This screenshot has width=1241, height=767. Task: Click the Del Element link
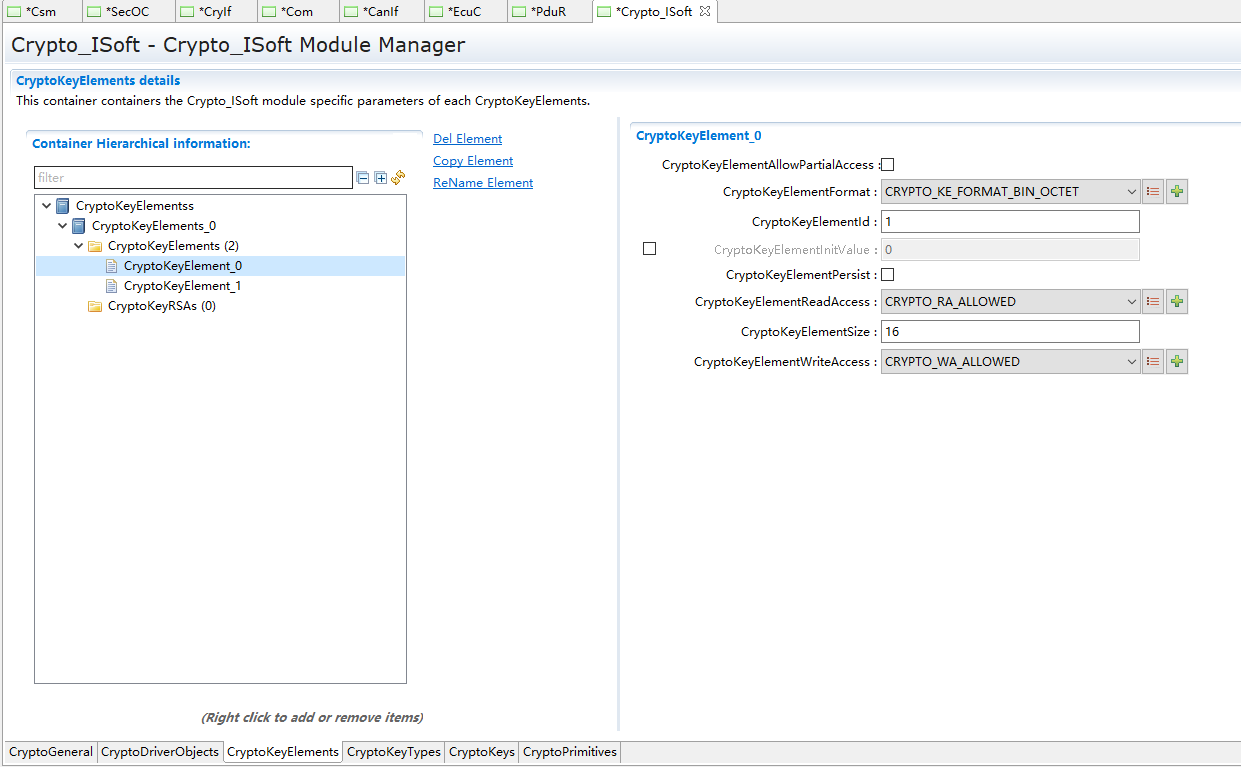[467, 139]
